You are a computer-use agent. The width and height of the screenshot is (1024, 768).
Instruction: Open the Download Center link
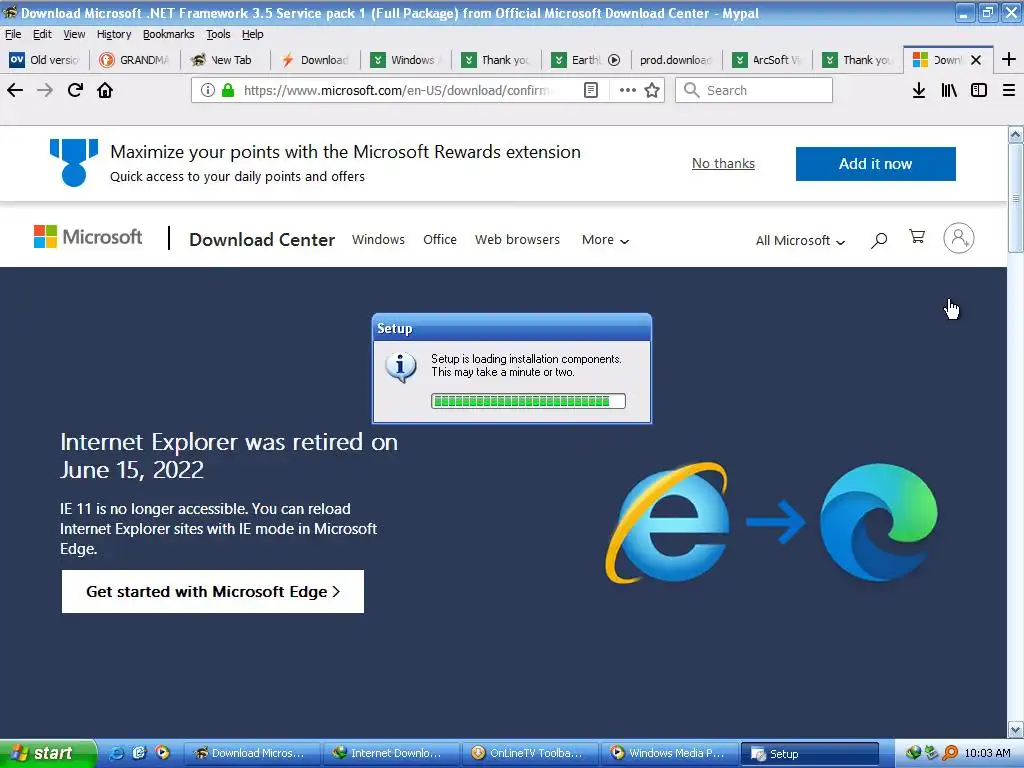pyautogui.click(x=262, y=240)
